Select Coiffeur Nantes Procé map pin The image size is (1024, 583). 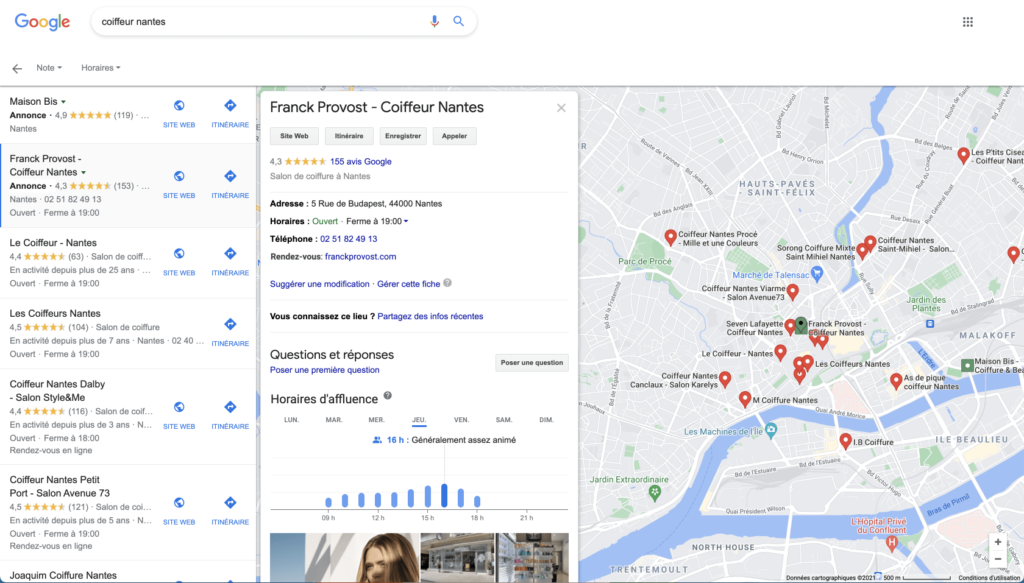[670, 237]
